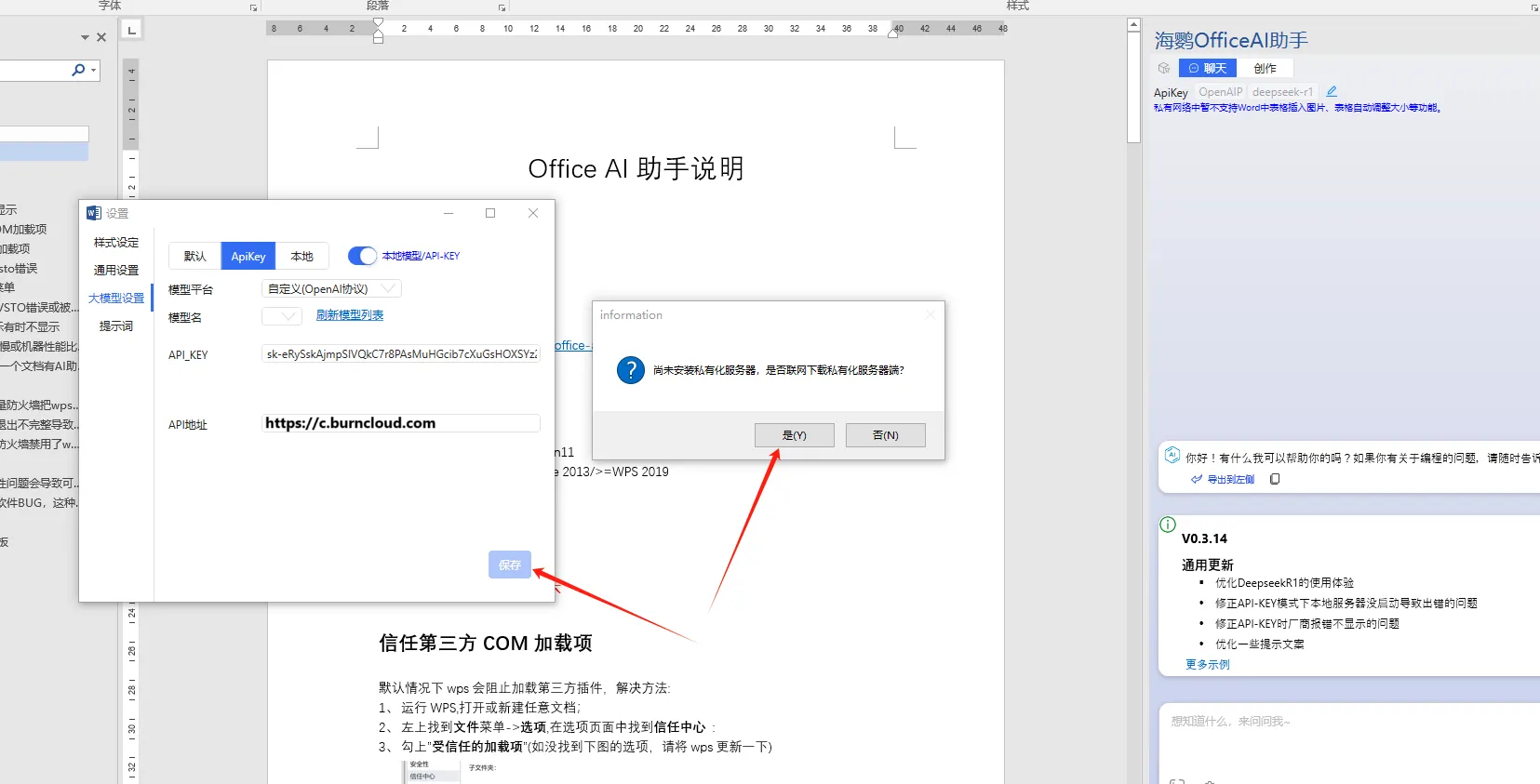Click the tab stop selector L icon
Image resolution: width=1540 pixels, height=784 pixels.
tap(131, 31)
